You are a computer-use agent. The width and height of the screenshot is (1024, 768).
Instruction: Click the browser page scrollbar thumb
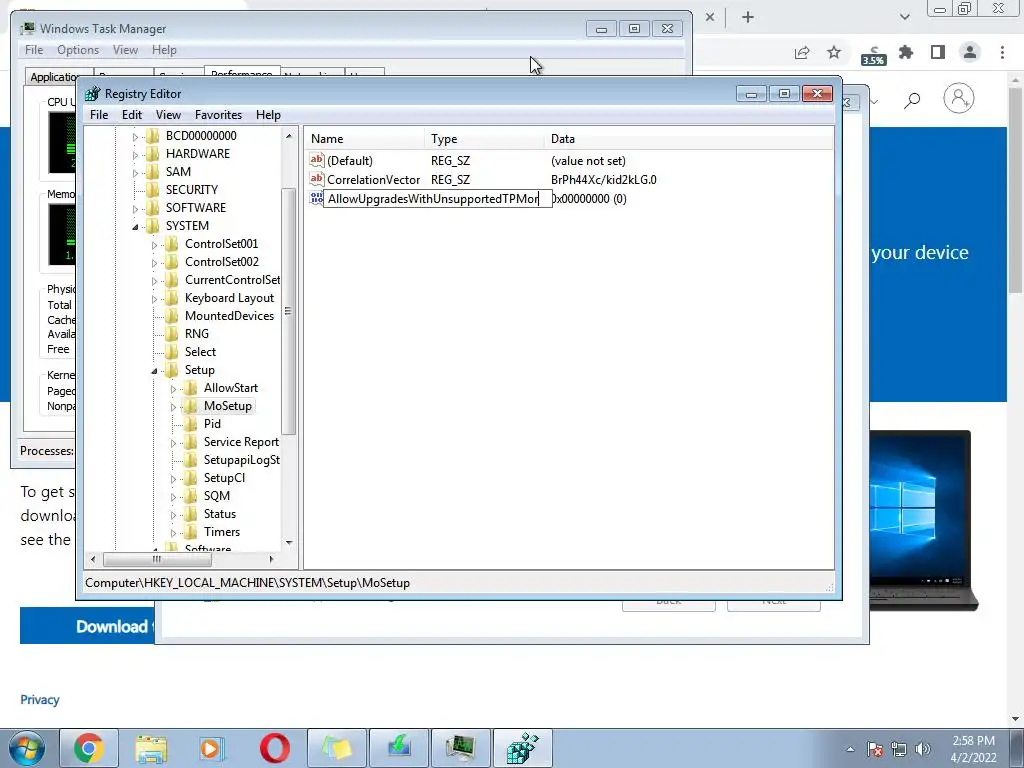1016,189
